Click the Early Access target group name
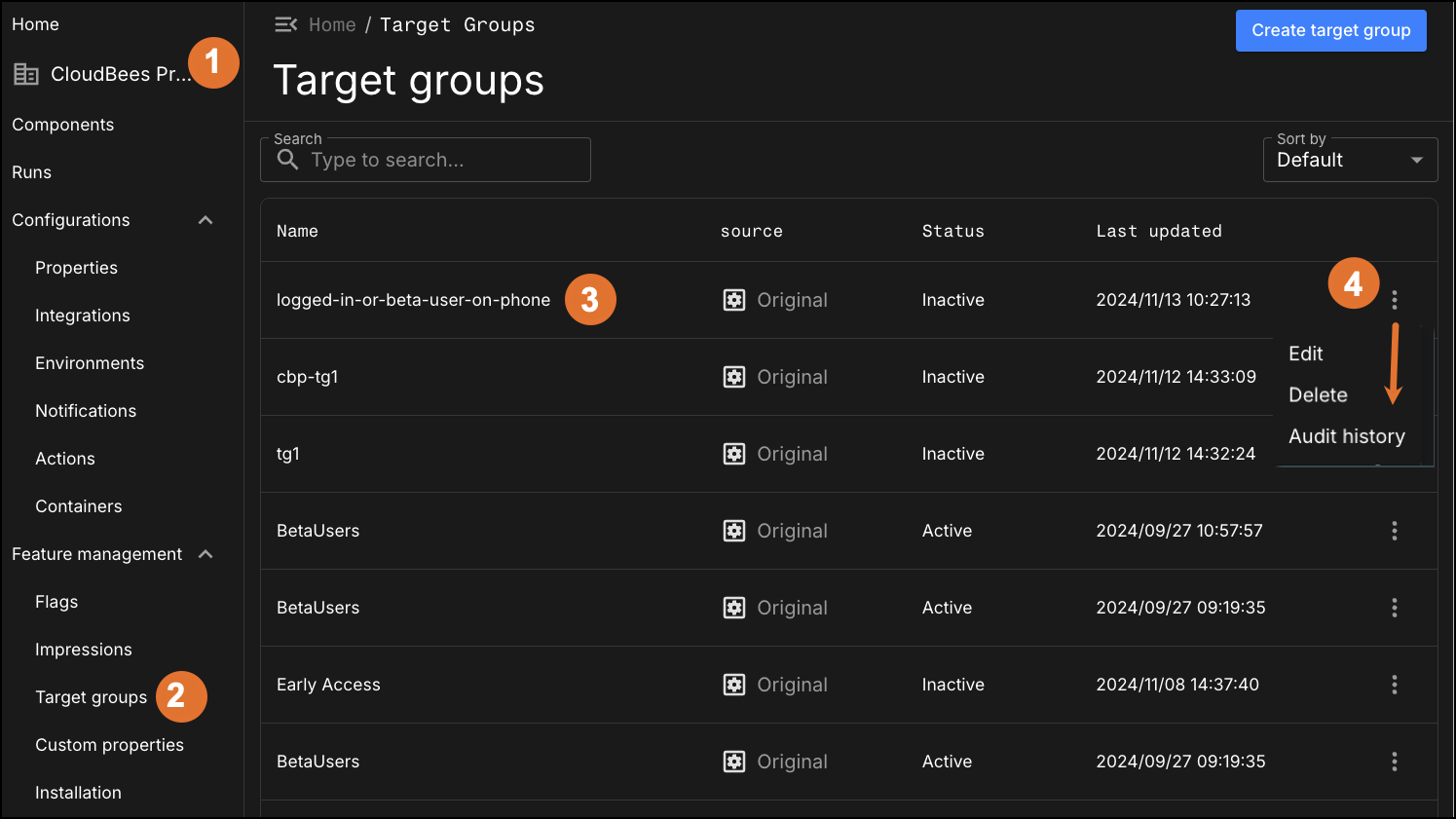 point(328,685)
